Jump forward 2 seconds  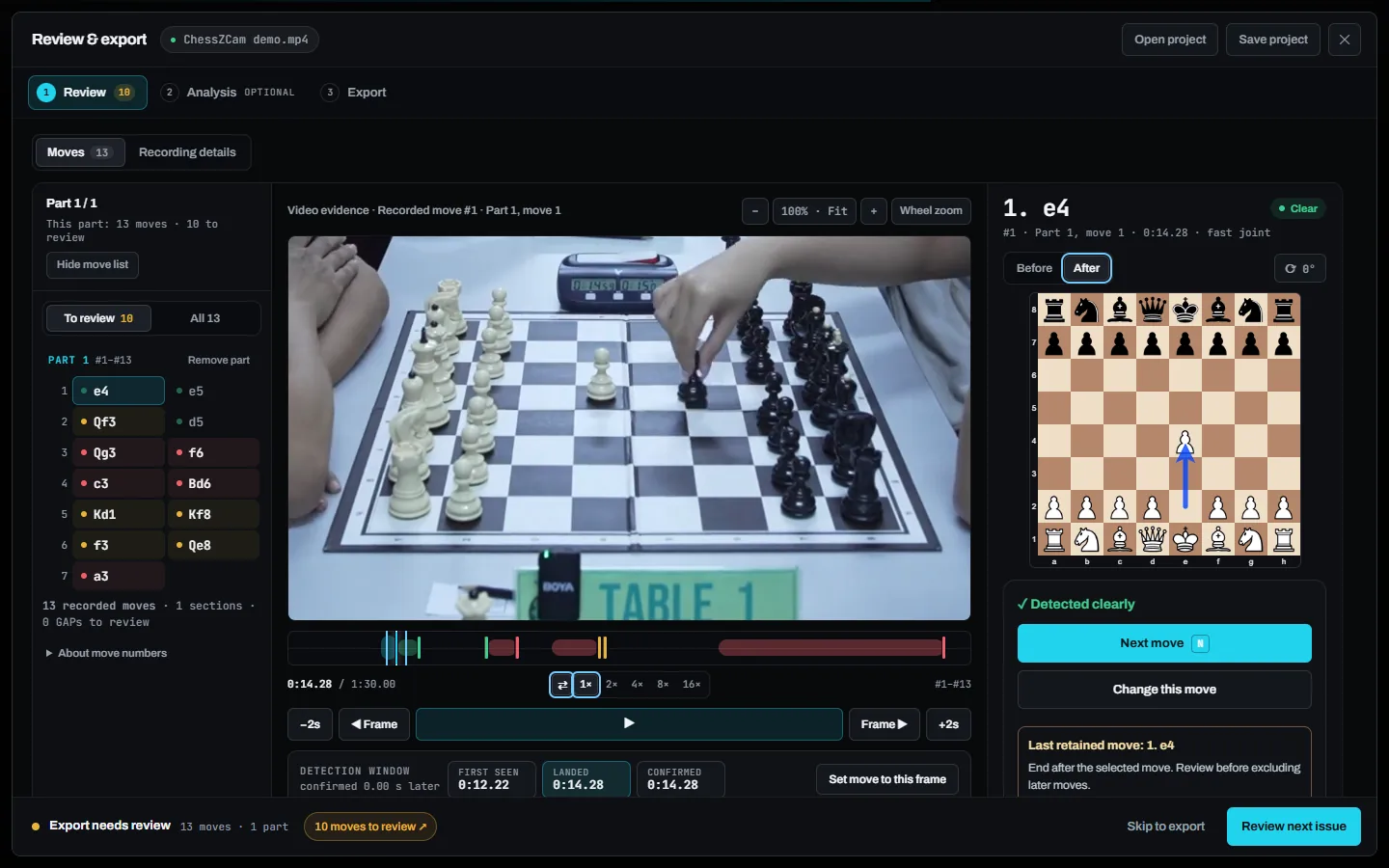pos(948,724)
